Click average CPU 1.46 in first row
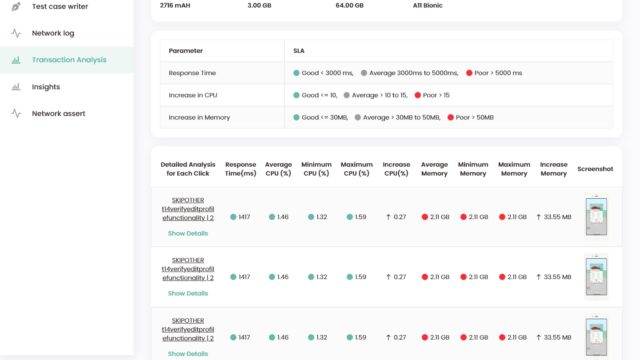The image size is (640, 360). click(x=282, y=217)
